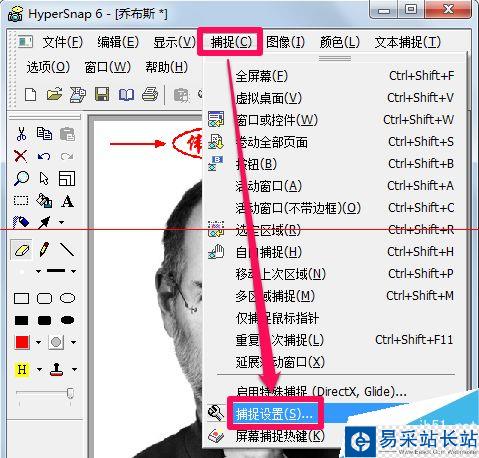Click the Open folder icon

(54, 95)
